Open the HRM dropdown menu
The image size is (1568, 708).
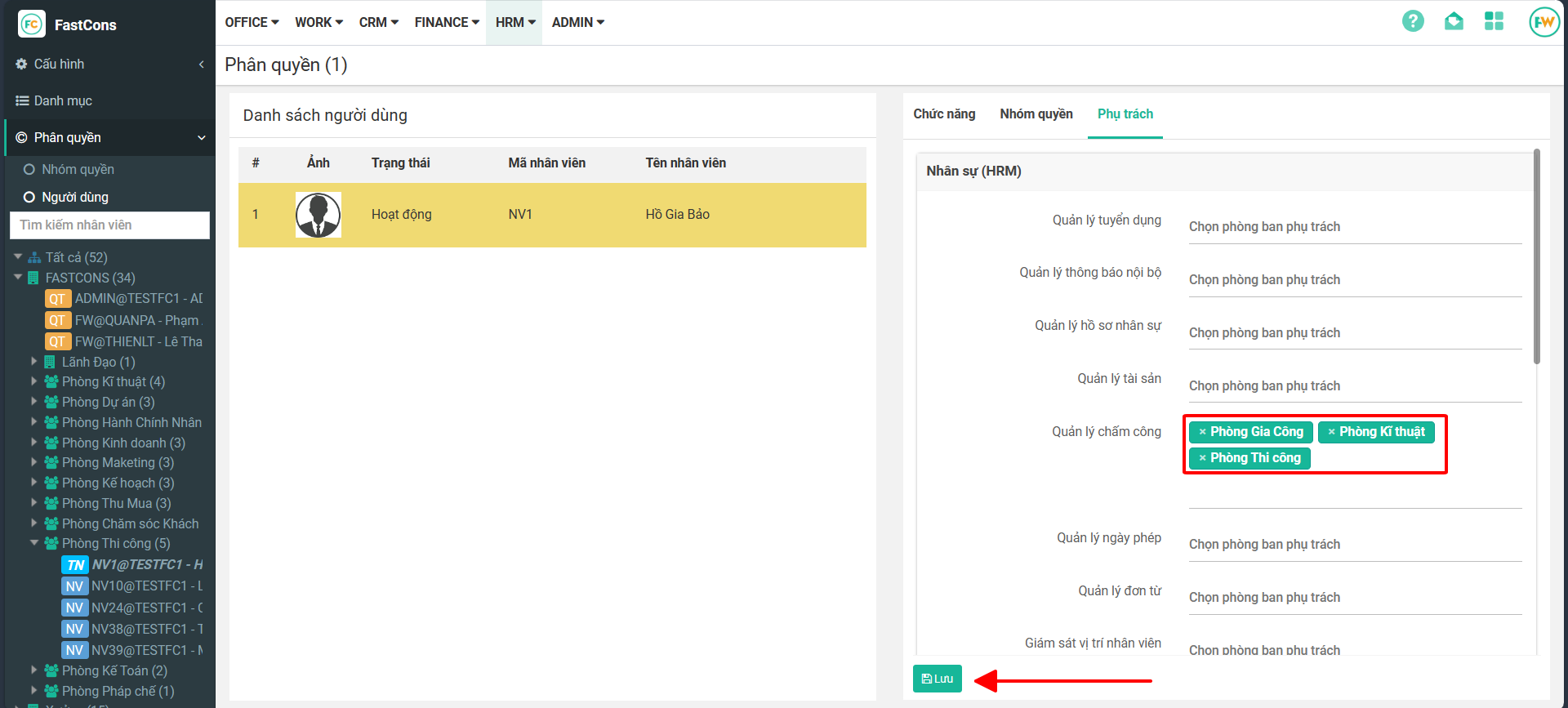[x=514, y=22]
